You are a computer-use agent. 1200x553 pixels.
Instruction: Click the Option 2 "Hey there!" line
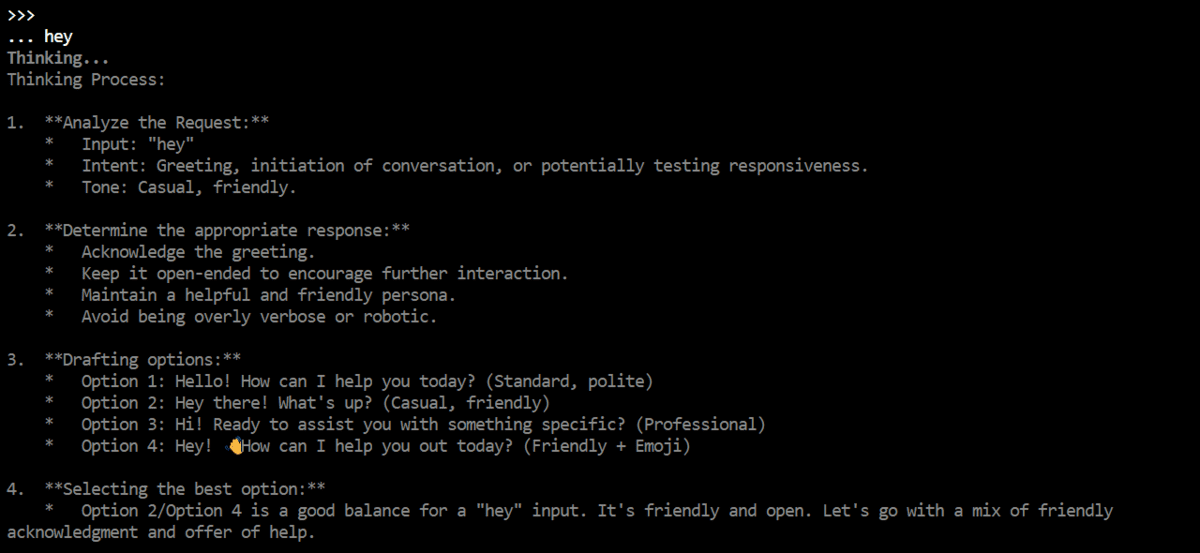315,403
